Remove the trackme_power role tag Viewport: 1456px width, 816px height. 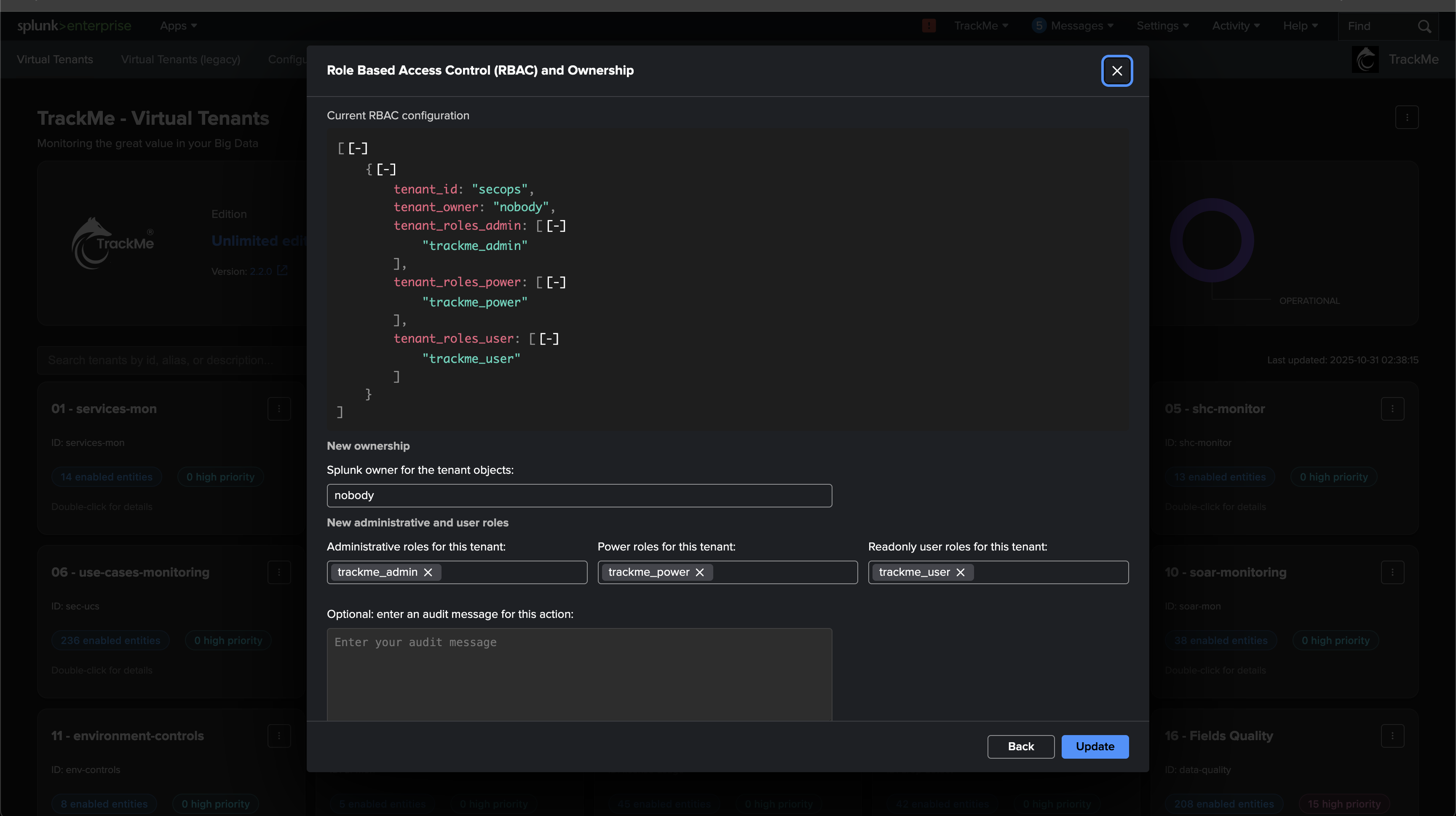point(700,572)
